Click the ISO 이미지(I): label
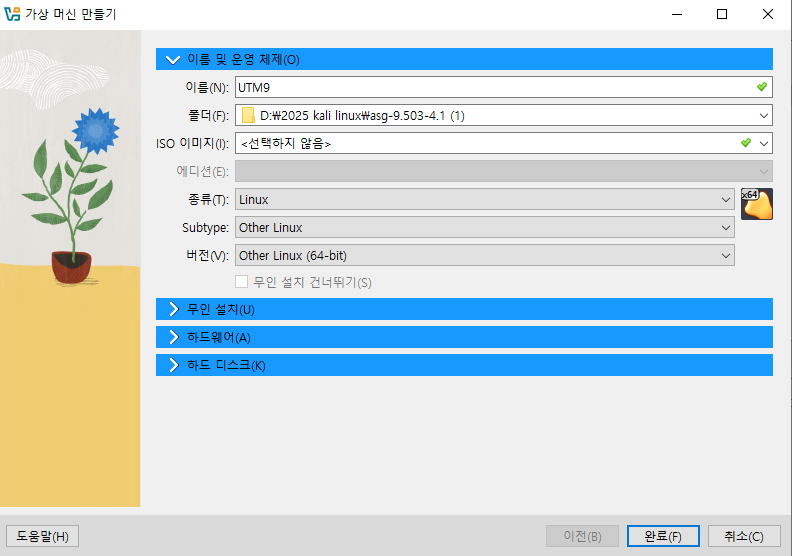This screenshot has height=556, width=792. coord(192,143)
